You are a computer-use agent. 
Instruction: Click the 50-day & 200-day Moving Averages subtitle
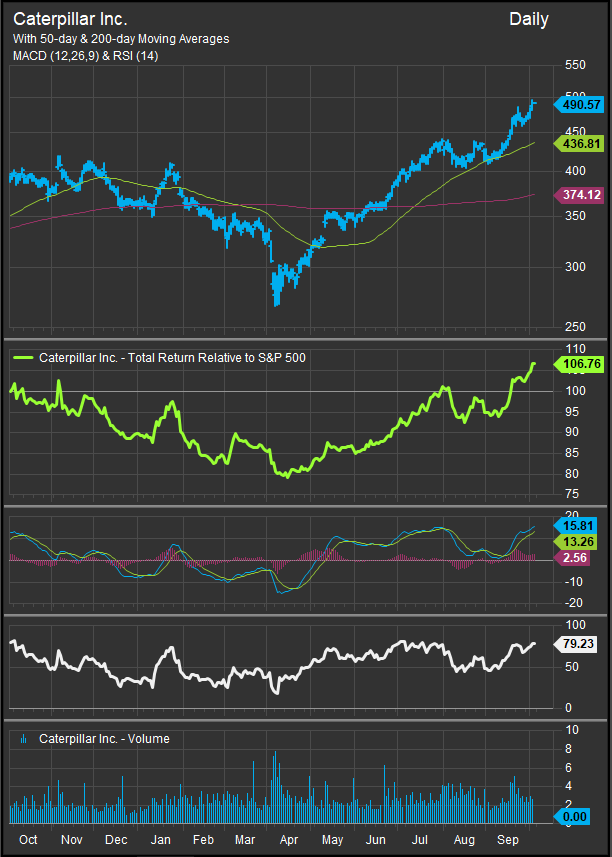(121, 39)
